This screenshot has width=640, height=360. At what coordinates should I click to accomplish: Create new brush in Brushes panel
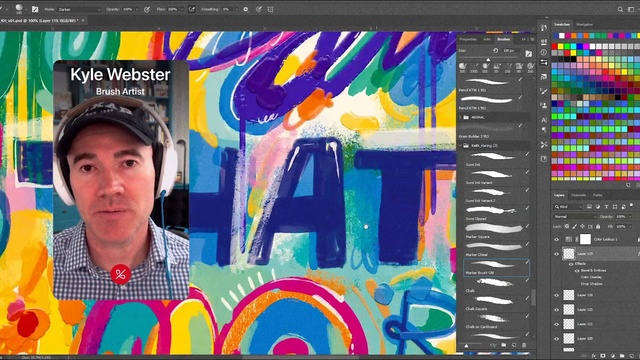click(x=514, y=345)
